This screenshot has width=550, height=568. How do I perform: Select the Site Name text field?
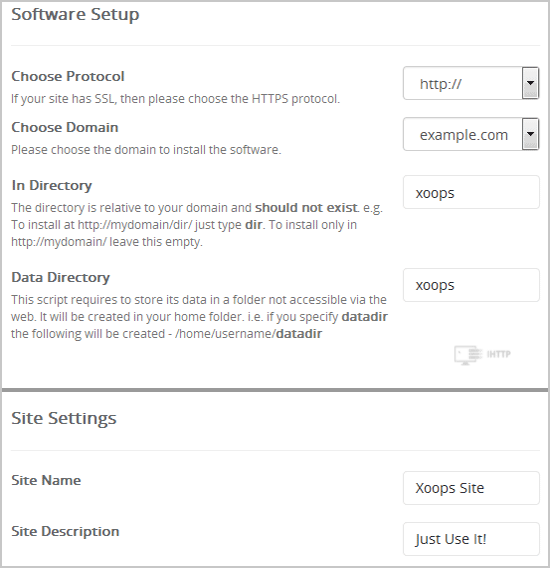(x=471, y=488)
